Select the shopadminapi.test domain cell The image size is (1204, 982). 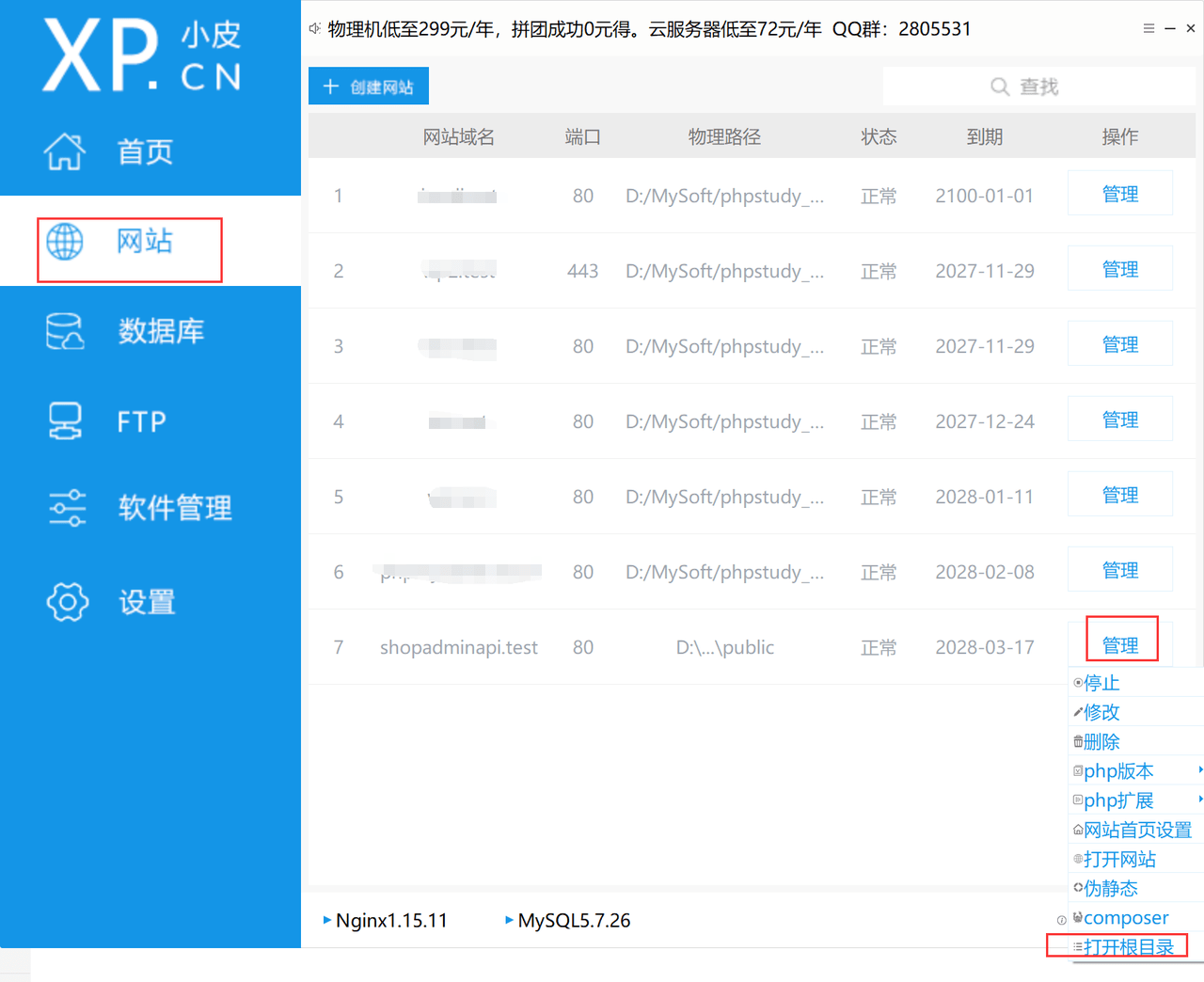pyautogui.click(x=459, y=647)
